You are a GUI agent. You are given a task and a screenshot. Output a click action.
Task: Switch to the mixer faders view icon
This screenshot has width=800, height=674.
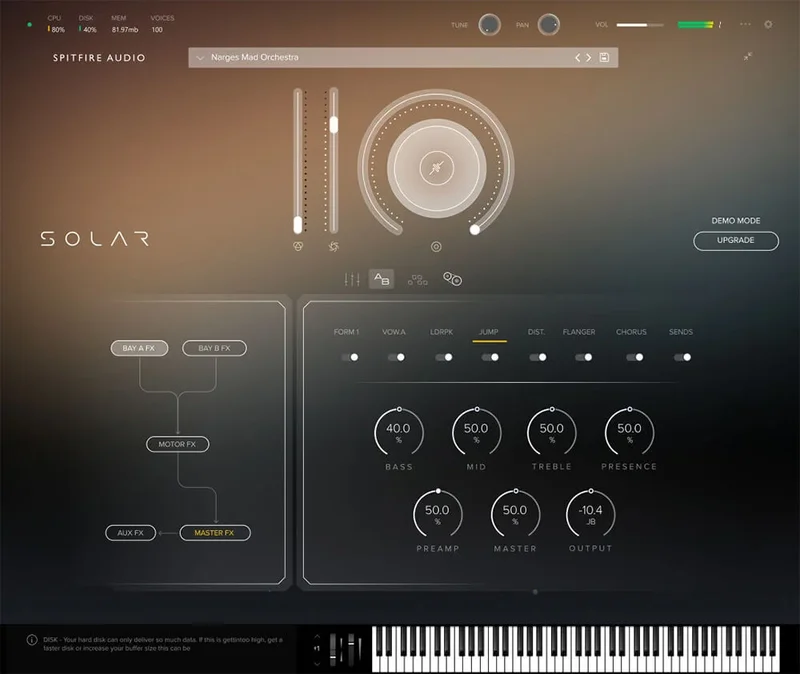pyautogui.click(x=352, y=280)
